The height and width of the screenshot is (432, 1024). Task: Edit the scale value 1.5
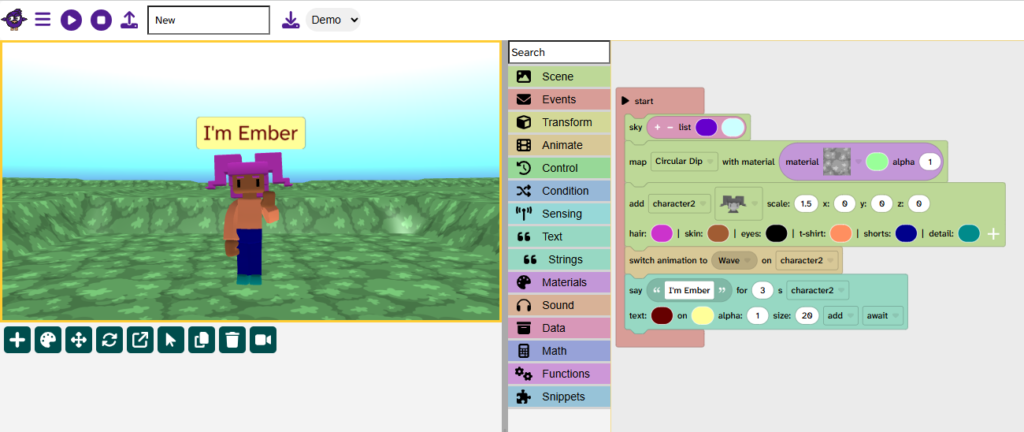click(807, 204)
